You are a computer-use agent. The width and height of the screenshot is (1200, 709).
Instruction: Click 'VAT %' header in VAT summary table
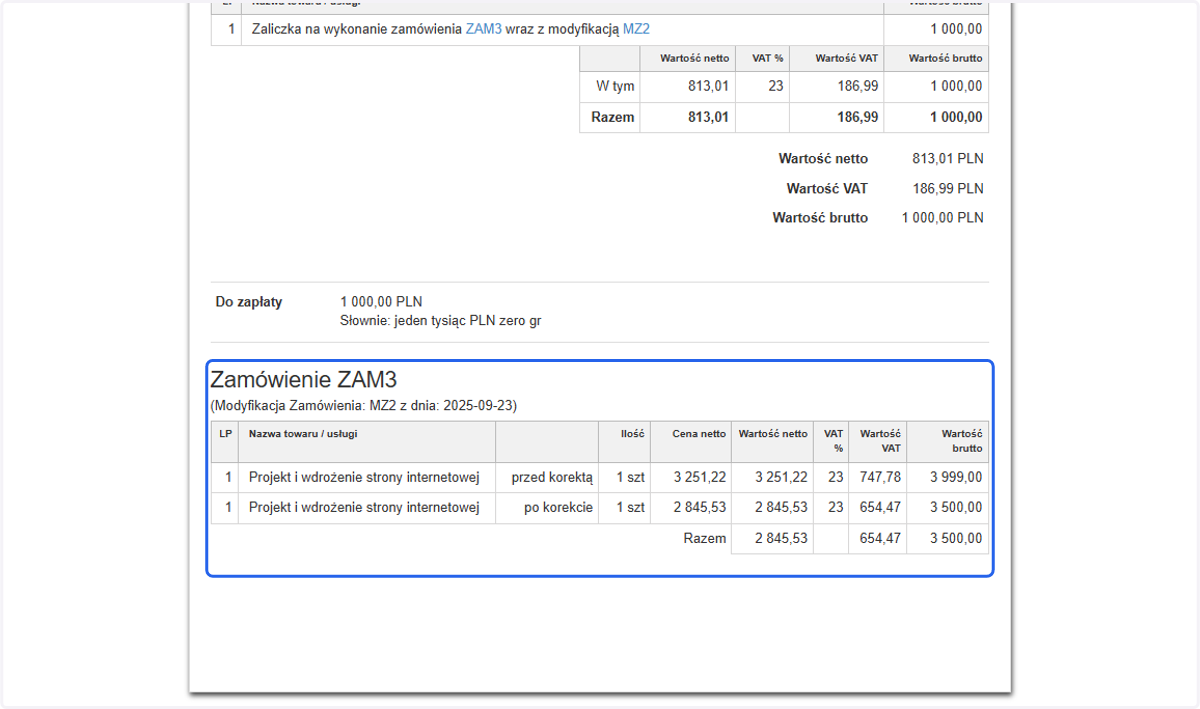[x=767, y=58]
